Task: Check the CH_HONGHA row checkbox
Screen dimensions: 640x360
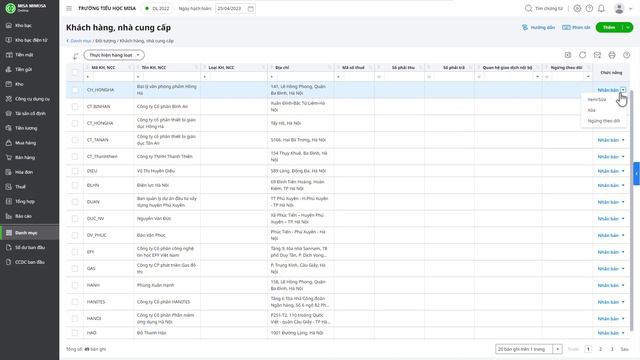Action: 75,90
